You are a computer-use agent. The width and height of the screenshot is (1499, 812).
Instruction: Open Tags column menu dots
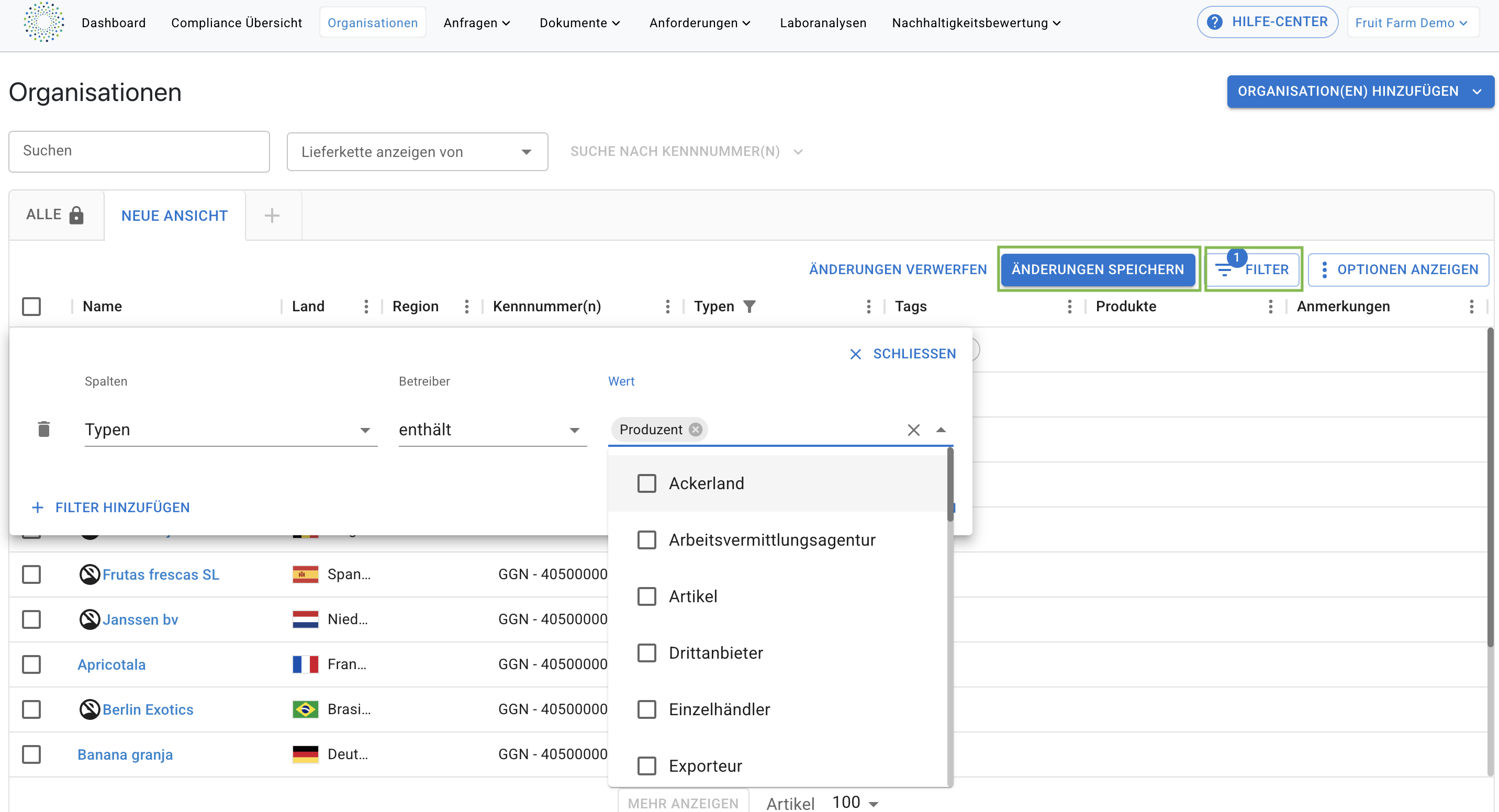(1069, 307)
